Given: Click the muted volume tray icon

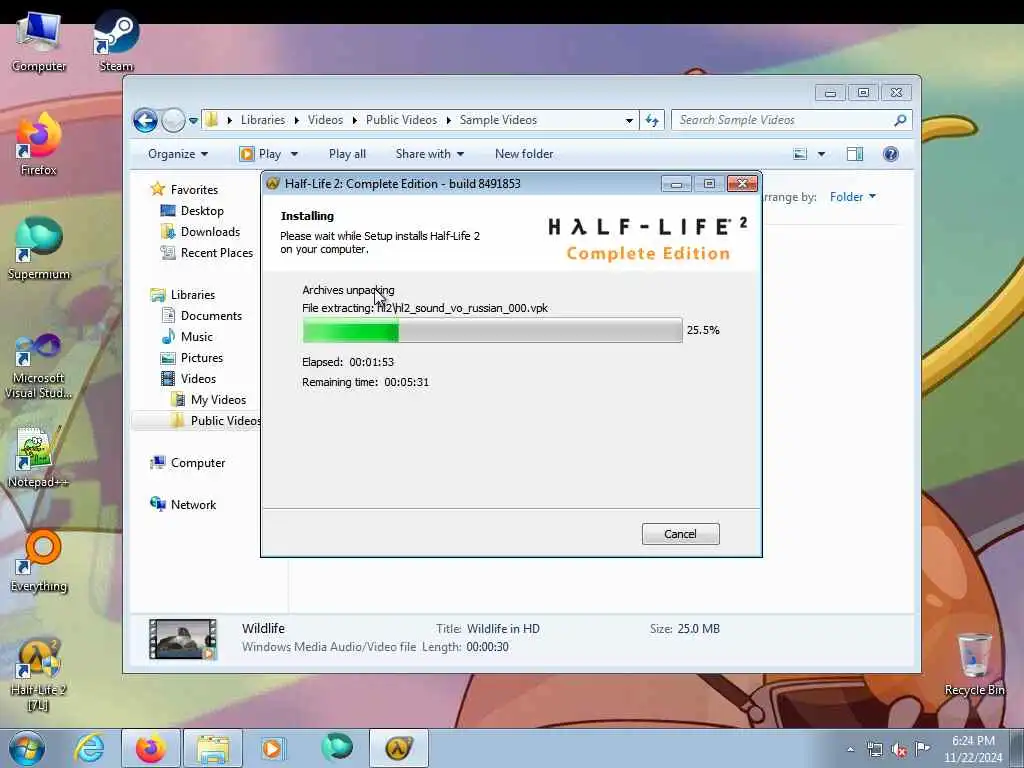Looking at the screenshot, I should (x=899, y=750).
